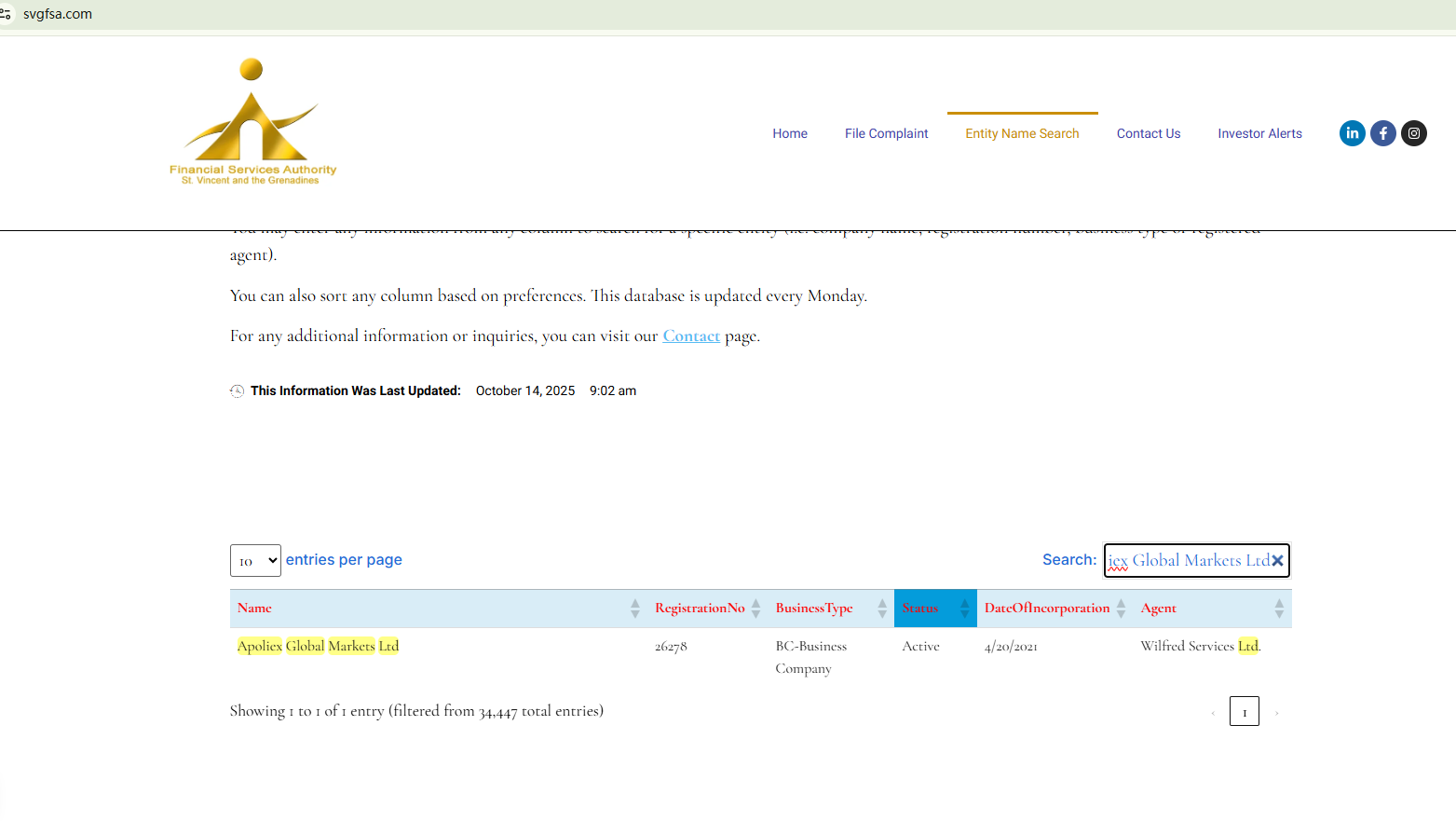
Task: Click the BusinessType column header text
Action: click(814, 609)
